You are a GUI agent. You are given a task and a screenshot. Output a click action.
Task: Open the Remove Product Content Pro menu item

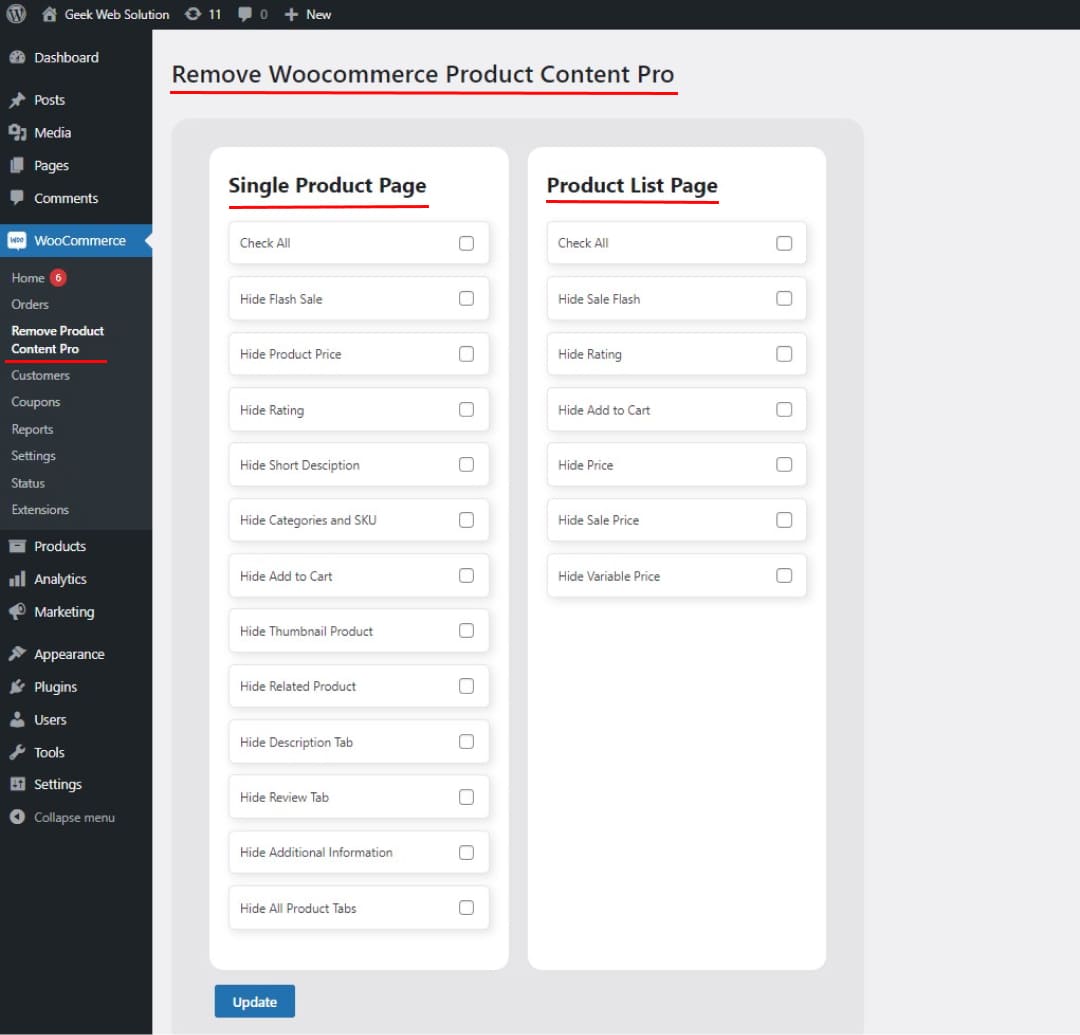click(x=56, y=339)
